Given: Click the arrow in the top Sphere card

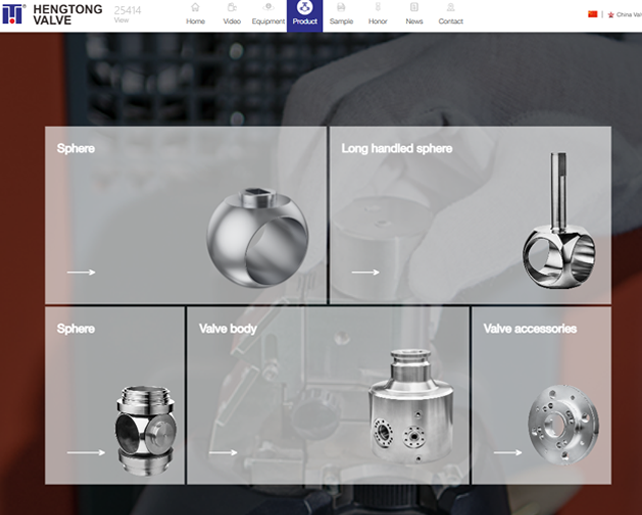Looking at the screenshot, I should pos(81,272).
